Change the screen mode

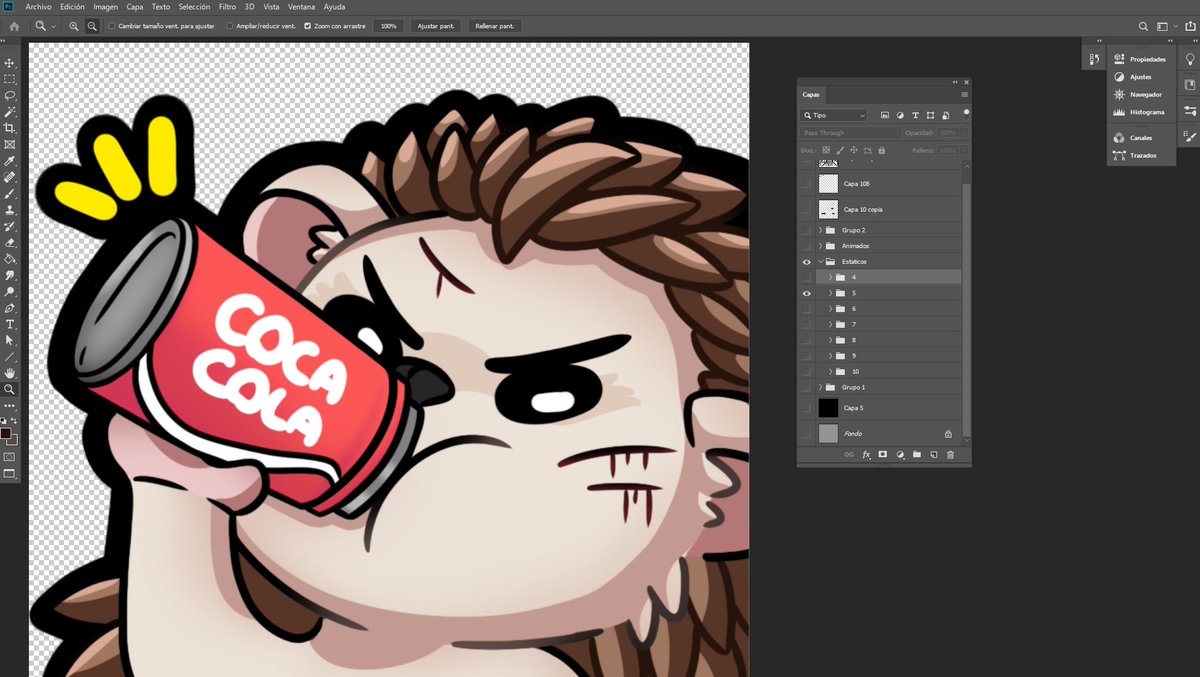pyautogui.click(x=10, y=473)
